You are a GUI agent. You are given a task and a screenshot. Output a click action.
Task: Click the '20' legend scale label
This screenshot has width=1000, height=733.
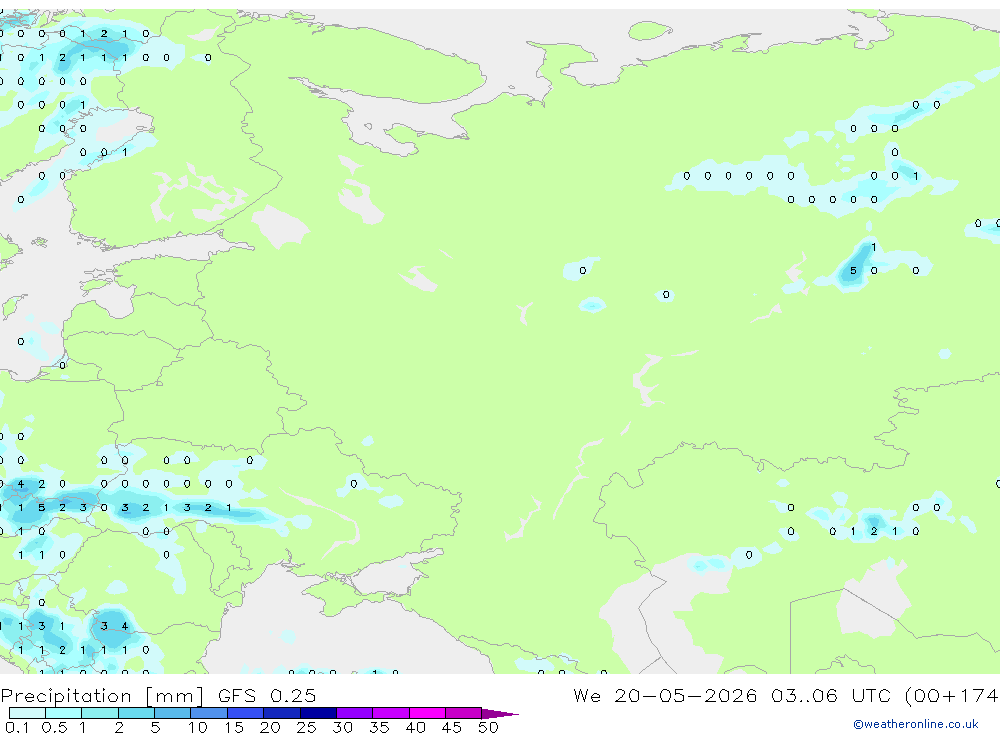[x=270, y=727]
